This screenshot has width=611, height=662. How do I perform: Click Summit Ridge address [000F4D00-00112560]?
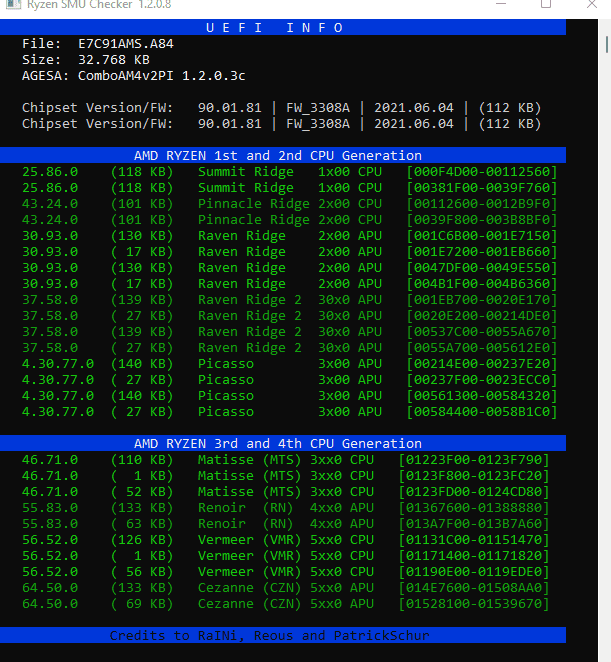pos(482,171)
